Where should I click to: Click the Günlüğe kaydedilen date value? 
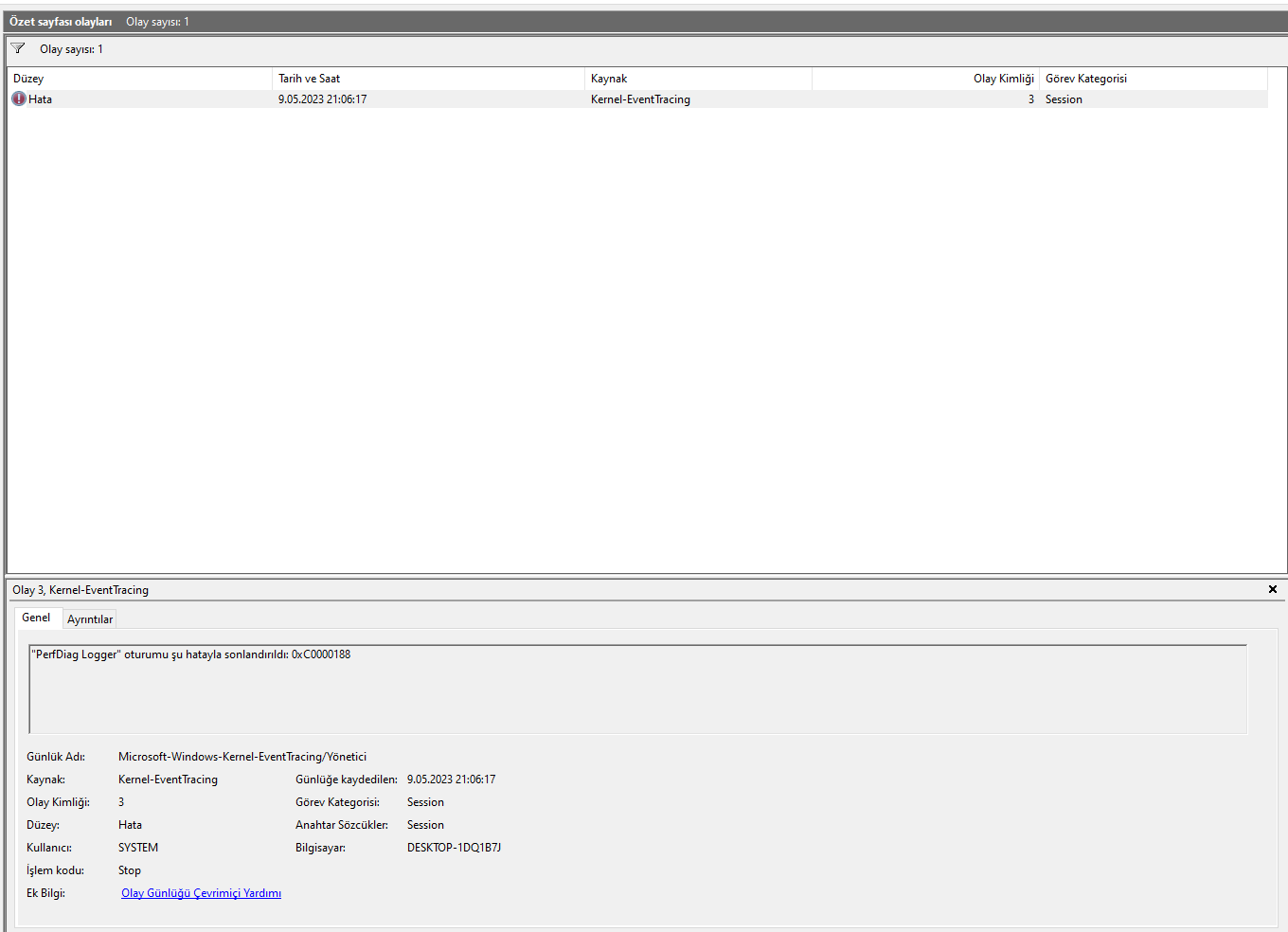pyautogui.click(x=451, y=780)
